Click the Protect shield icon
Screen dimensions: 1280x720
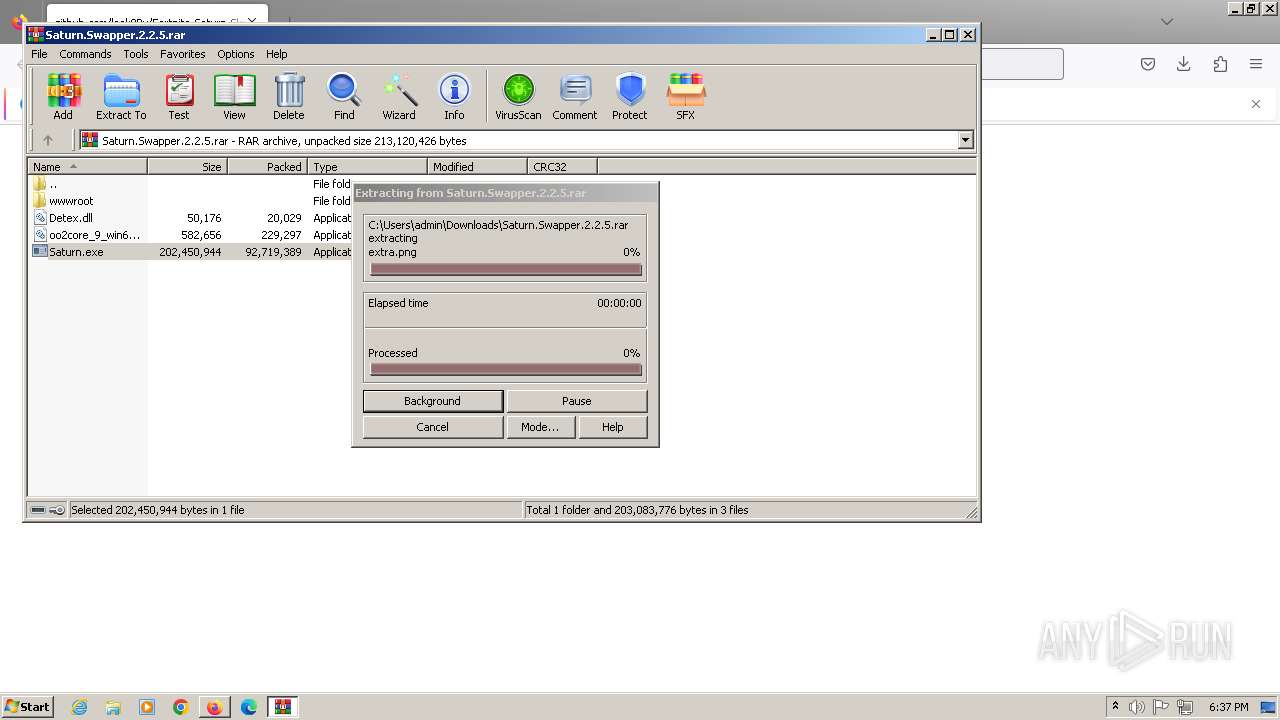point(630,97)
